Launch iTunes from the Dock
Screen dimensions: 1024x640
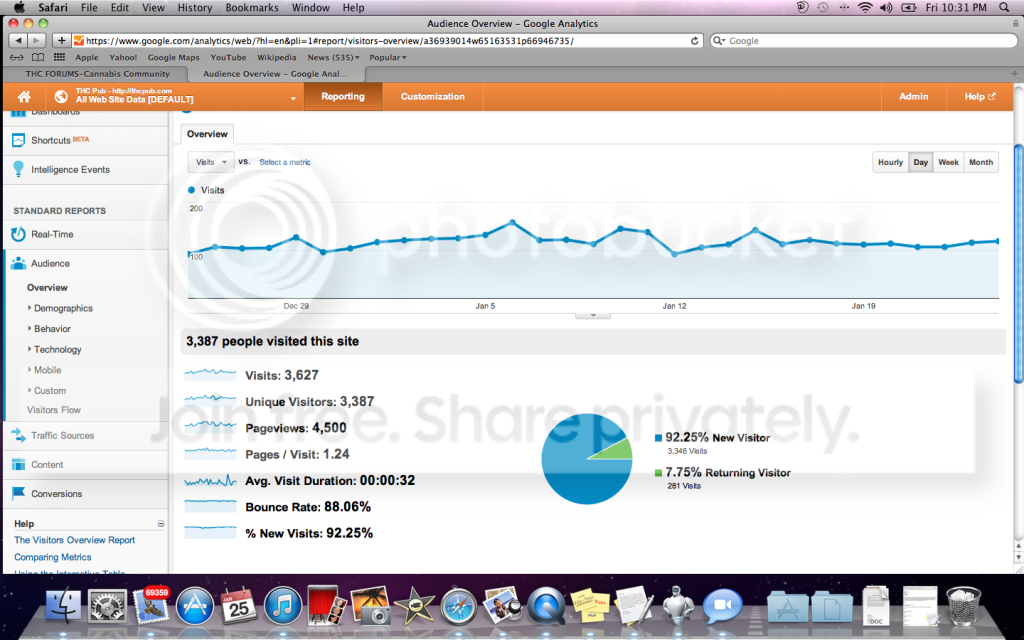[x=282, y=605]
